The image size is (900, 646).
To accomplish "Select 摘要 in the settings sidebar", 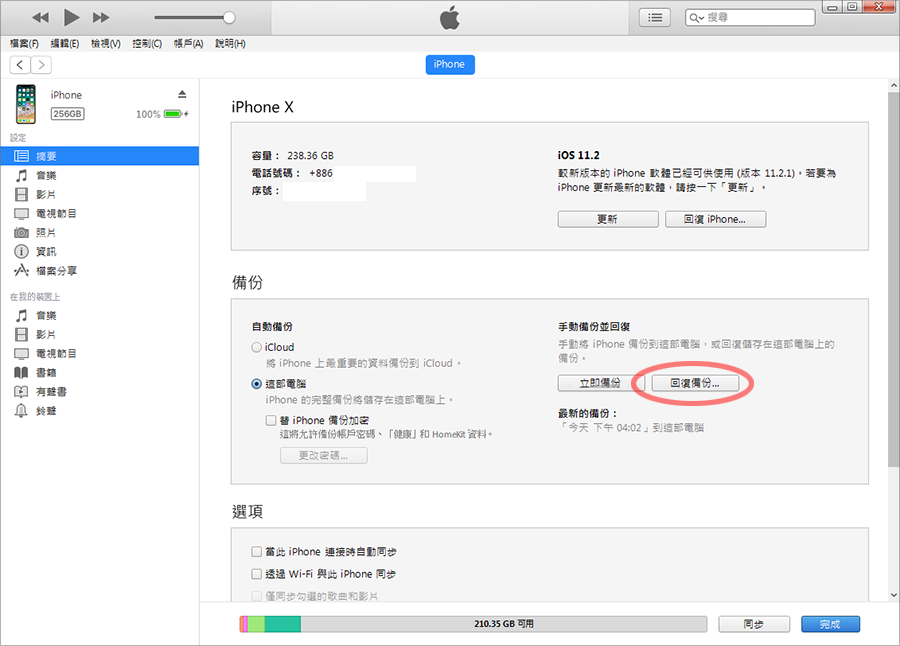I will (x=100, y=156).
